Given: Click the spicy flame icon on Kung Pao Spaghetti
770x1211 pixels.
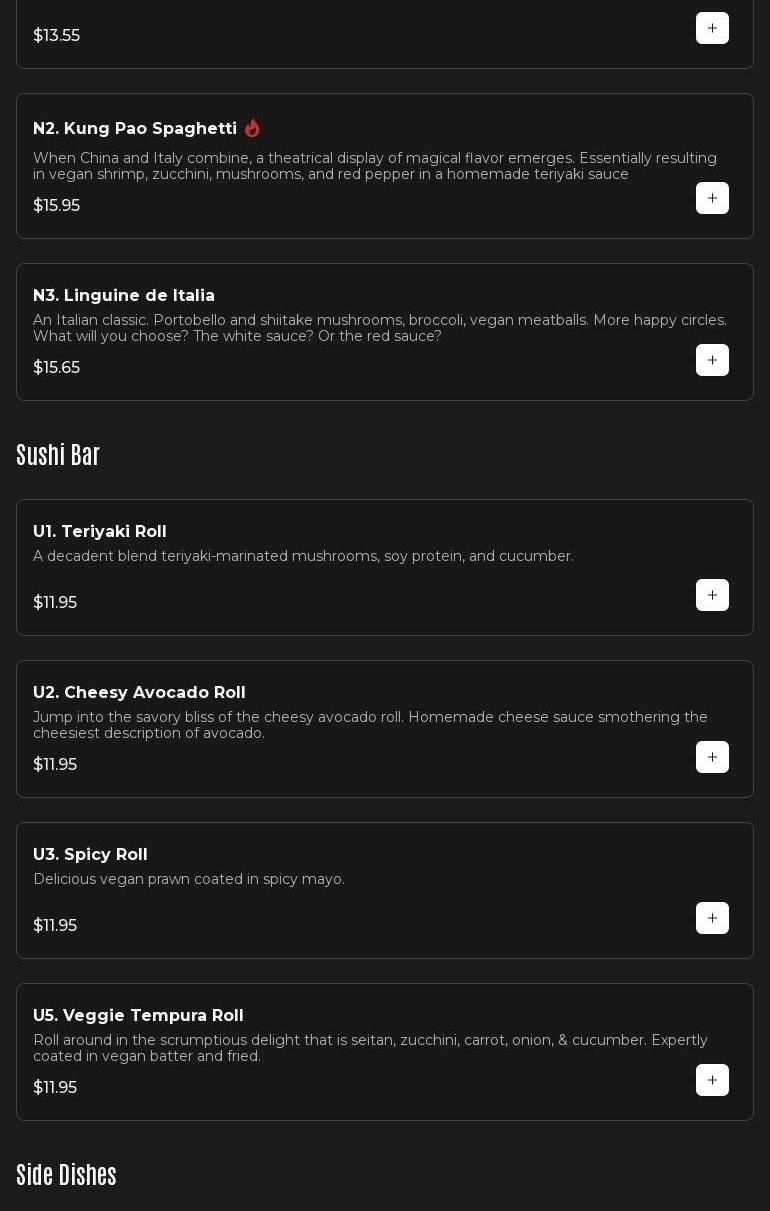Looking at the screenshot, I should click(x=252, y=128).
